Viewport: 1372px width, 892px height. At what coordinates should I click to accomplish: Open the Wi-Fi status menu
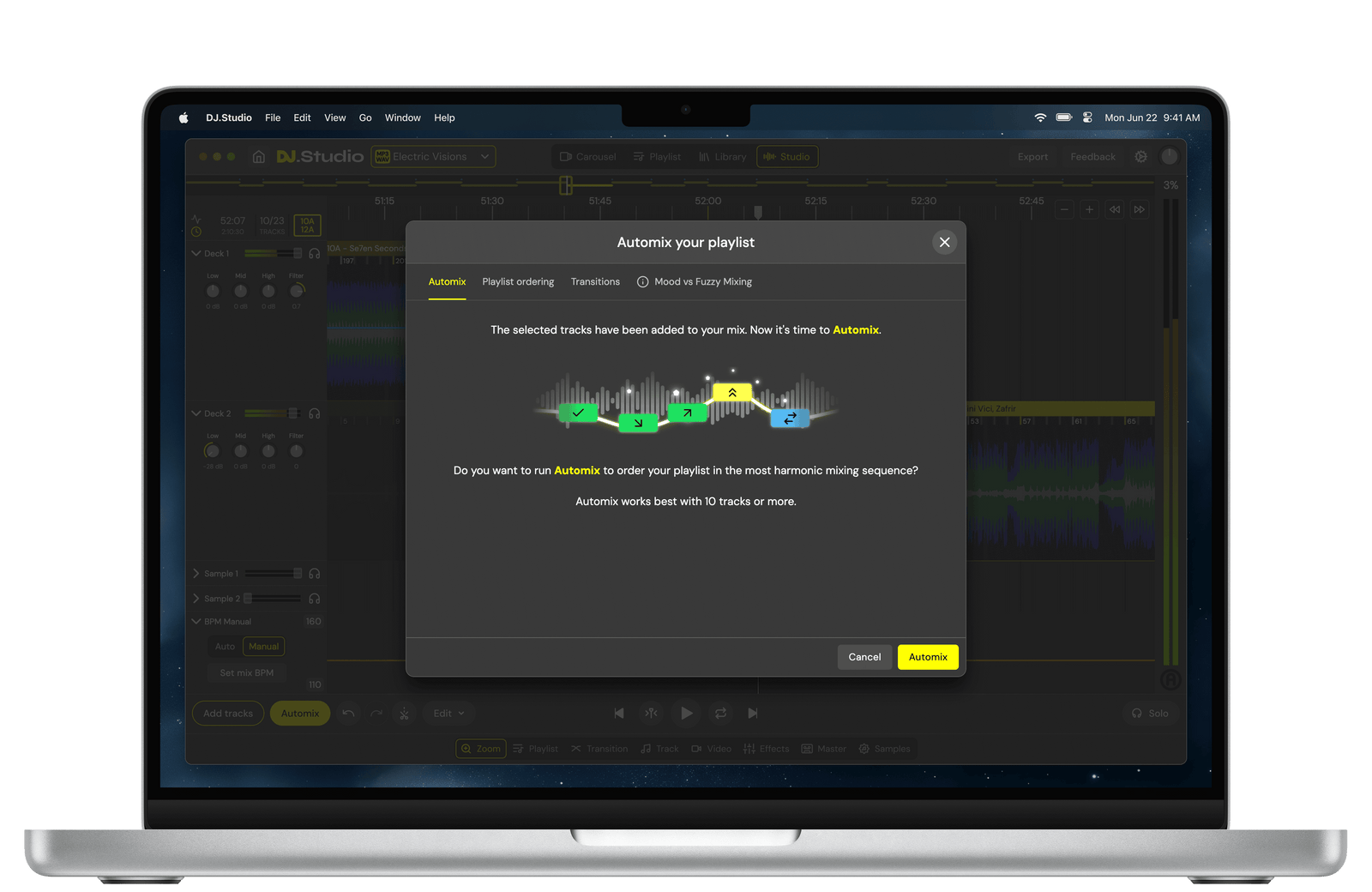pyautogui.click(x=1040, y=118)
